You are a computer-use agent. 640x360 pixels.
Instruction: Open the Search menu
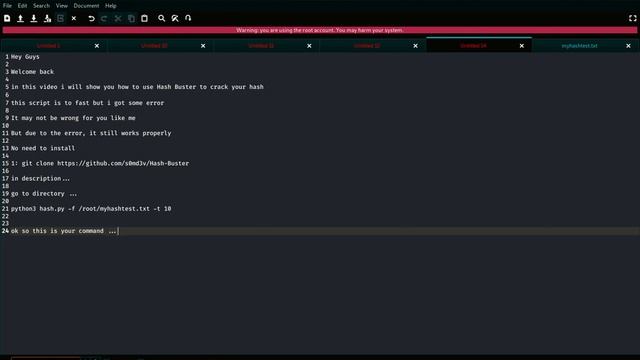tap(41, 6)
